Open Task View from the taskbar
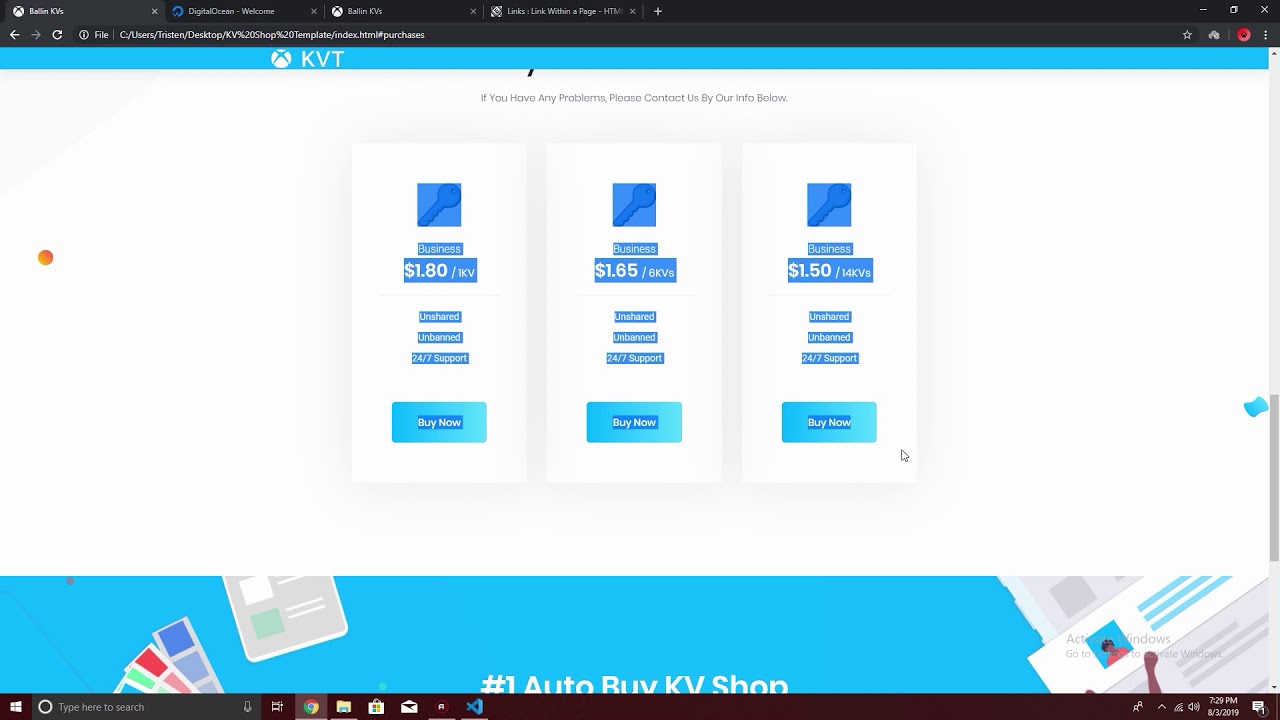Image resolution: width=1280 pixels, height=720 pixels. tap(277, 707)
